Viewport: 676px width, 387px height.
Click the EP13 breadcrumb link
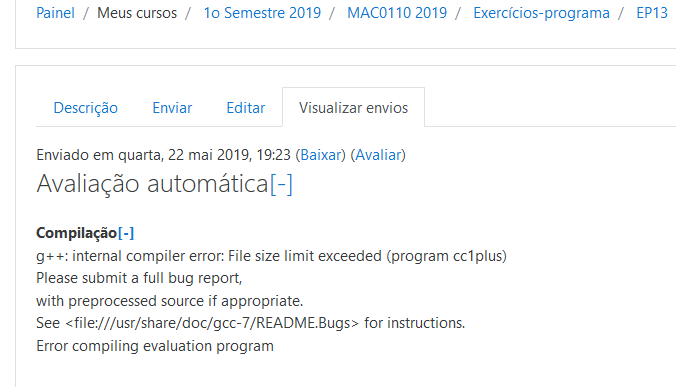(x=652, y=13)
